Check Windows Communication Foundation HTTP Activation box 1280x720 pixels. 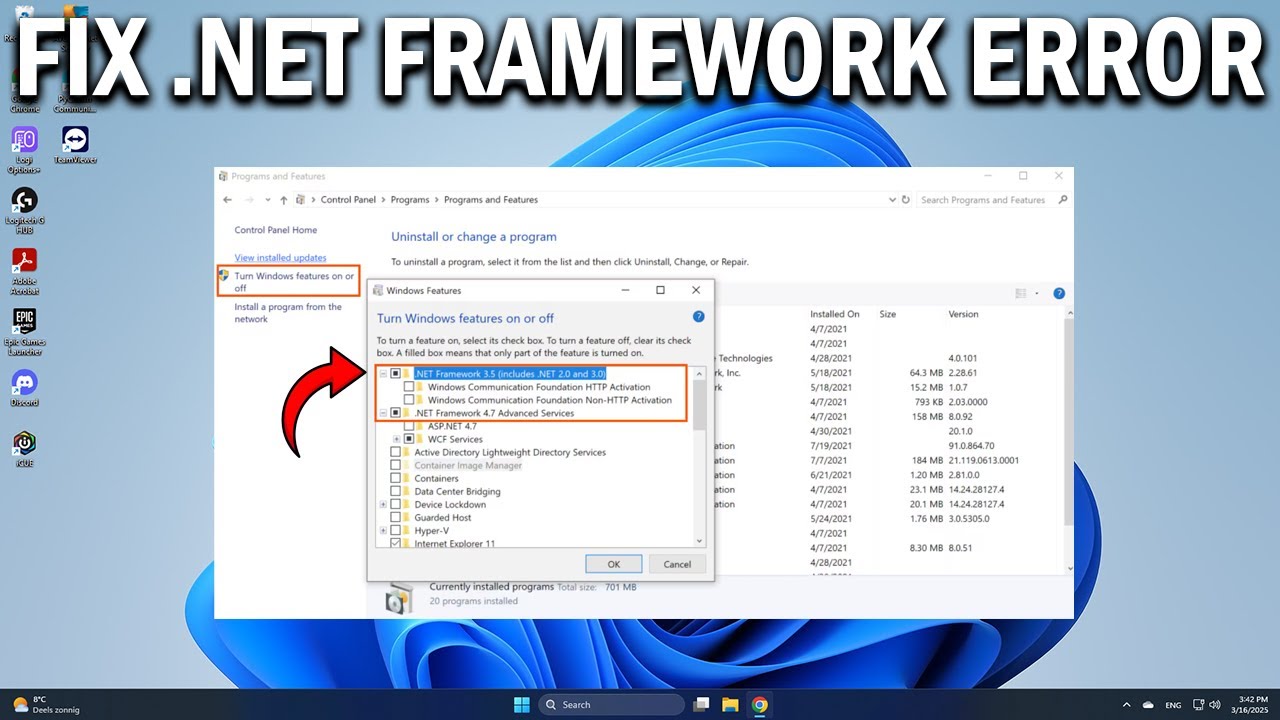pyautogui.click(x=408, y=387)
